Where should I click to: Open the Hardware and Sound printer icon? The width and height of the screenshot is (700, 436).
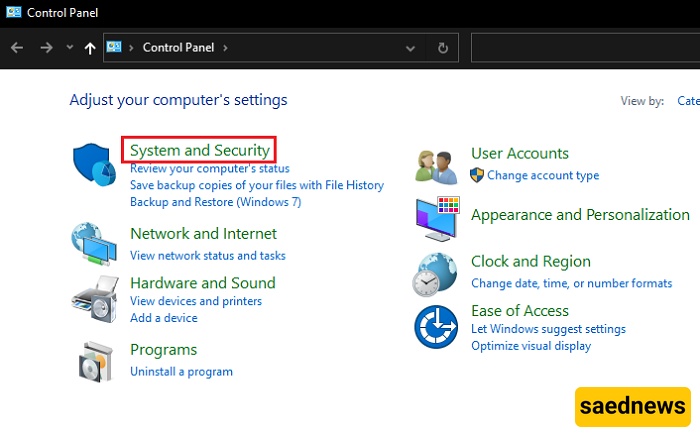pyautogui.click(x=95, y=299)
